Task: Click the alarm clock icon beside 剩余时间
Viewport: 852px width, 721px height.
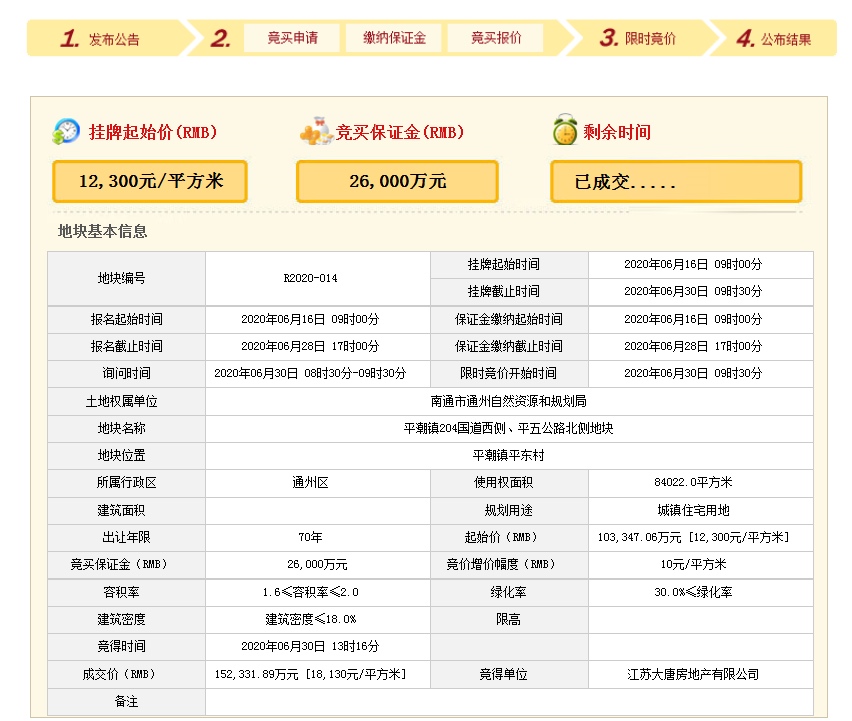Action: [x=565, y=132]
